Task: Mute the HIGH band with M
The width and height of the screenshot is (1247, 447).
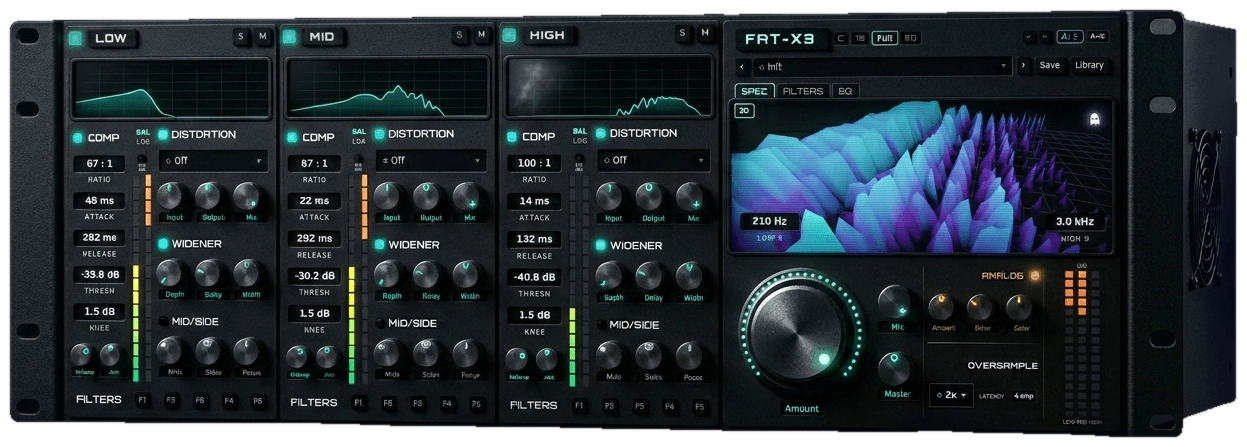Action: tap(705, 33)
